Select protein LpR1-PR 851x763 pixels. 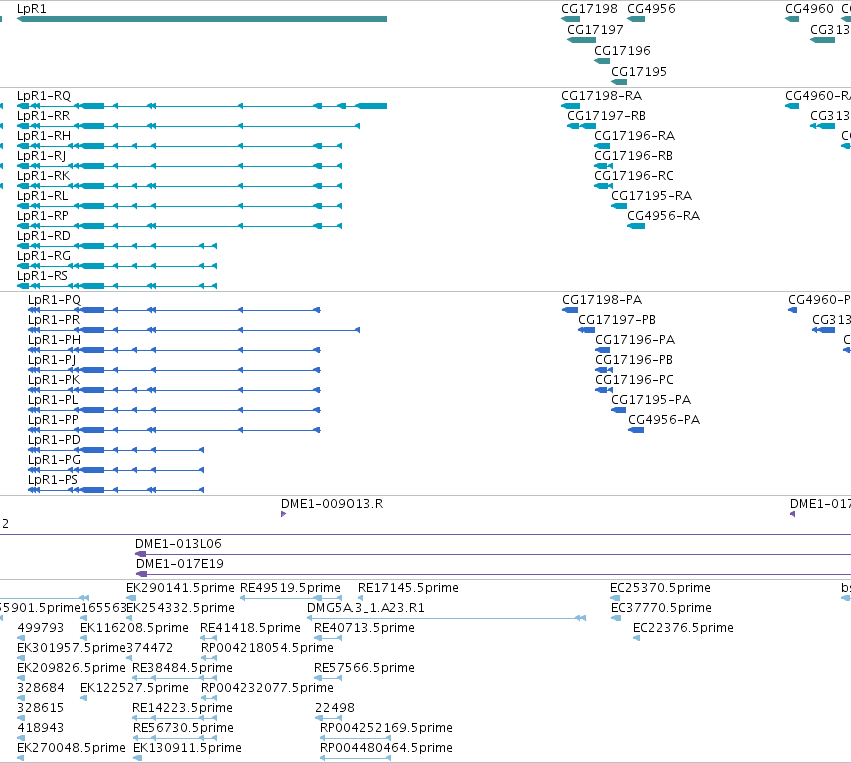tap(194, 330)
